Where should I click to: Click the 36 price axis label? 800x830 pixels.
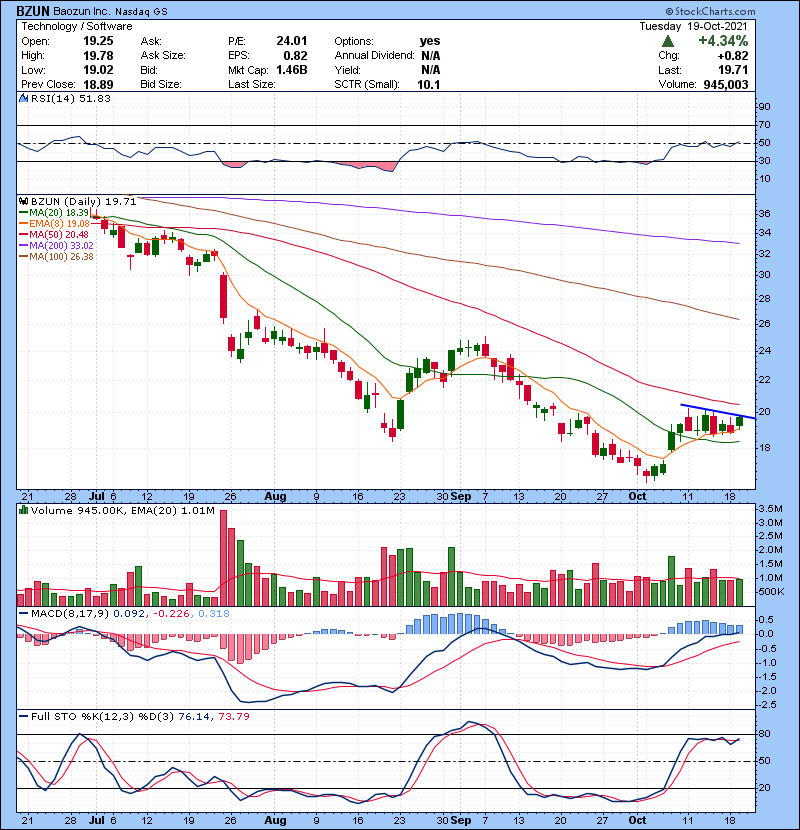pyautogui.click(x=764, y=214)
